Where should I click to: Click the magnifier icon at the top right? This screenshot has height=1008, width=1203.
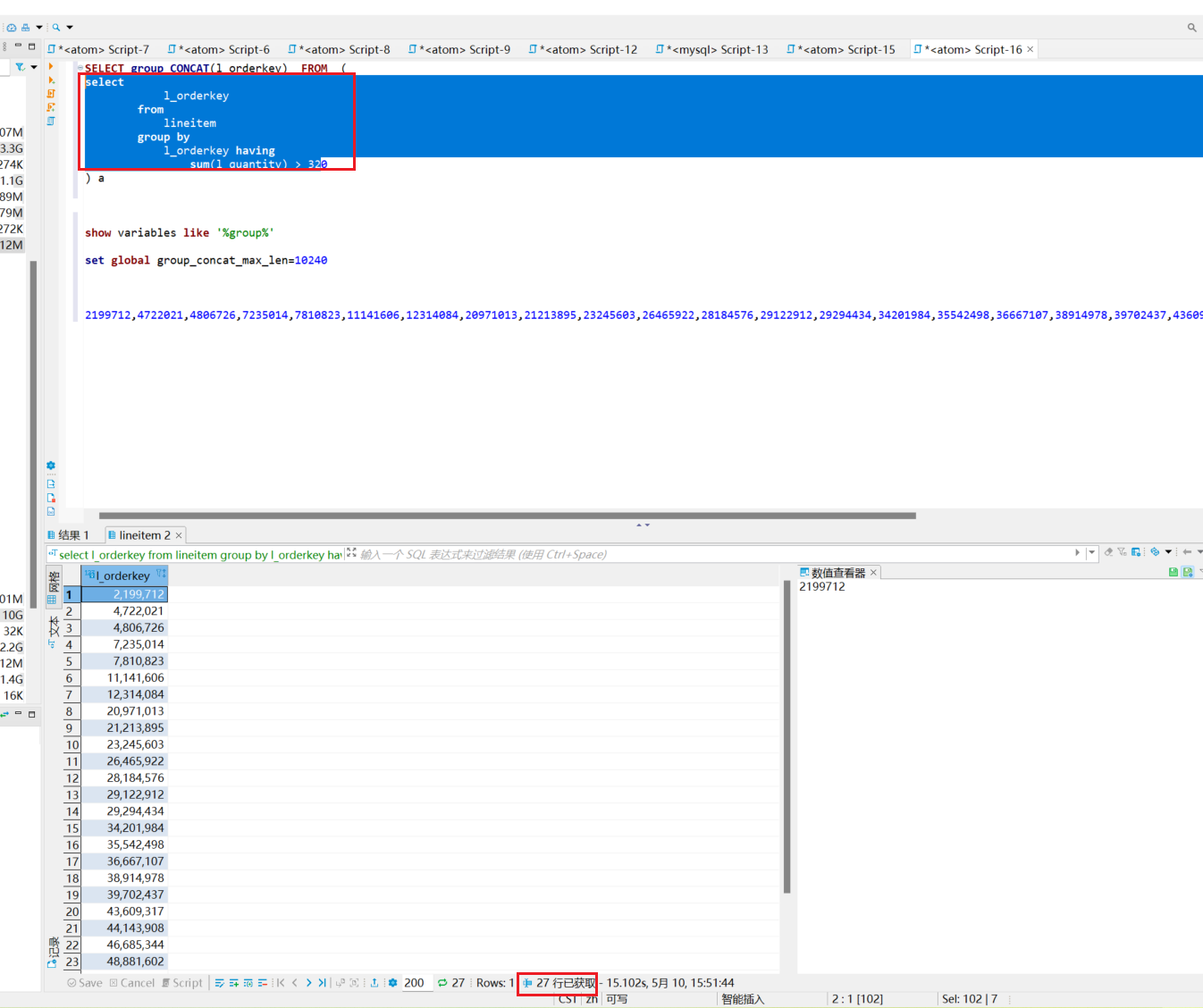click(1191, 28)
